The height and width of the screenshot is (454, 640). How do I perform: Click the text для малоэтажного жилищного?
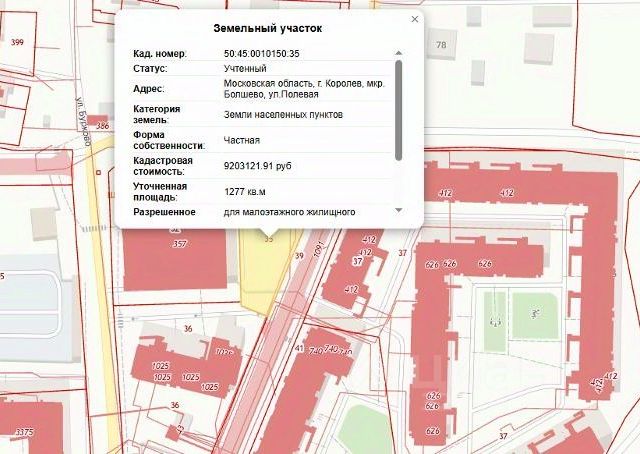click(289, 212)
